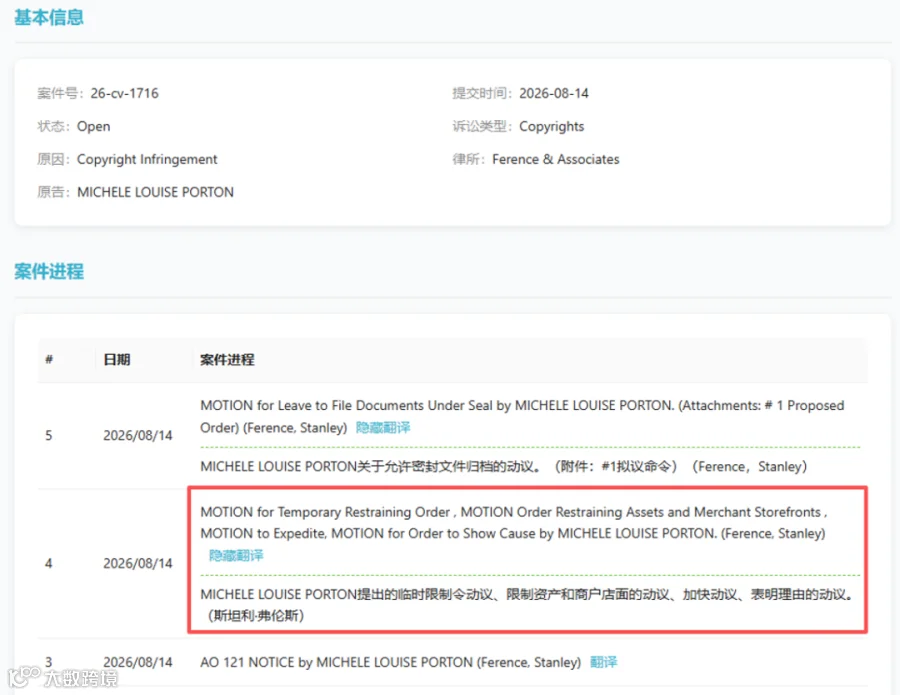Select the row number 5 cell
Image resolution: width=900 pixels, height=695 pixels.
coord(49,435)
